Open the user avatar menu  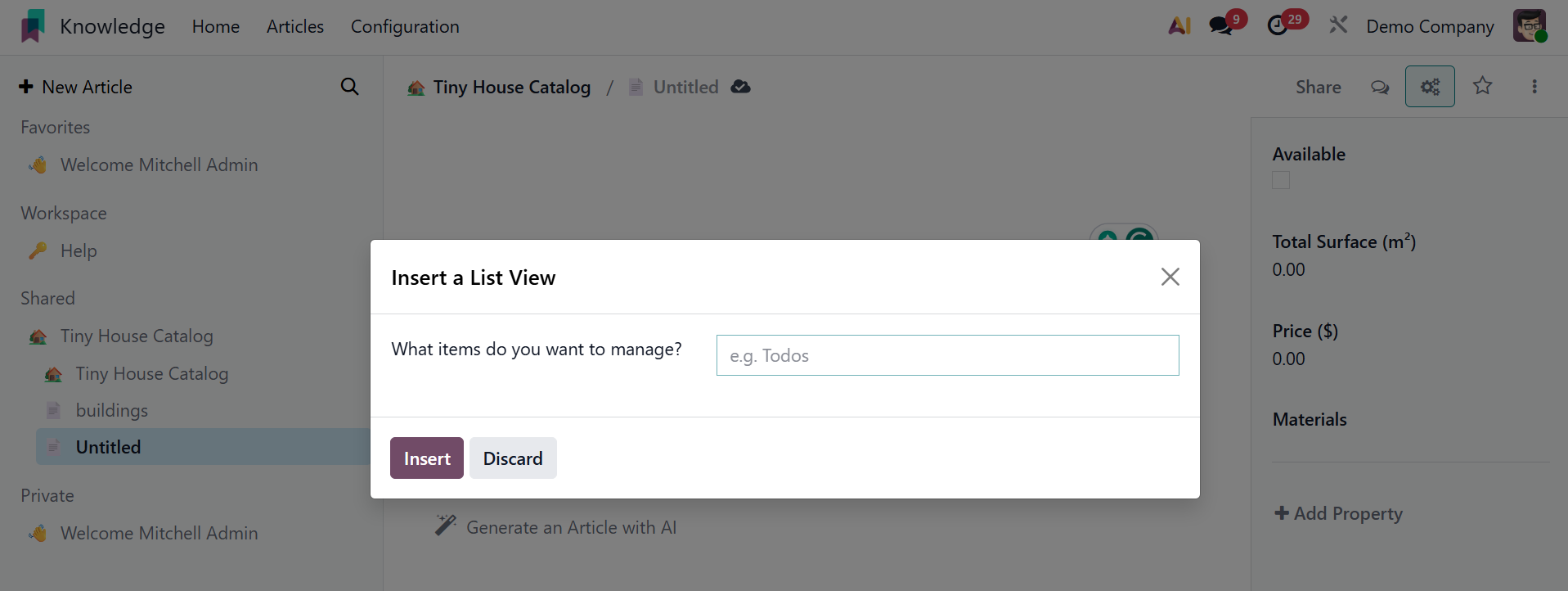click(1529, 26)
